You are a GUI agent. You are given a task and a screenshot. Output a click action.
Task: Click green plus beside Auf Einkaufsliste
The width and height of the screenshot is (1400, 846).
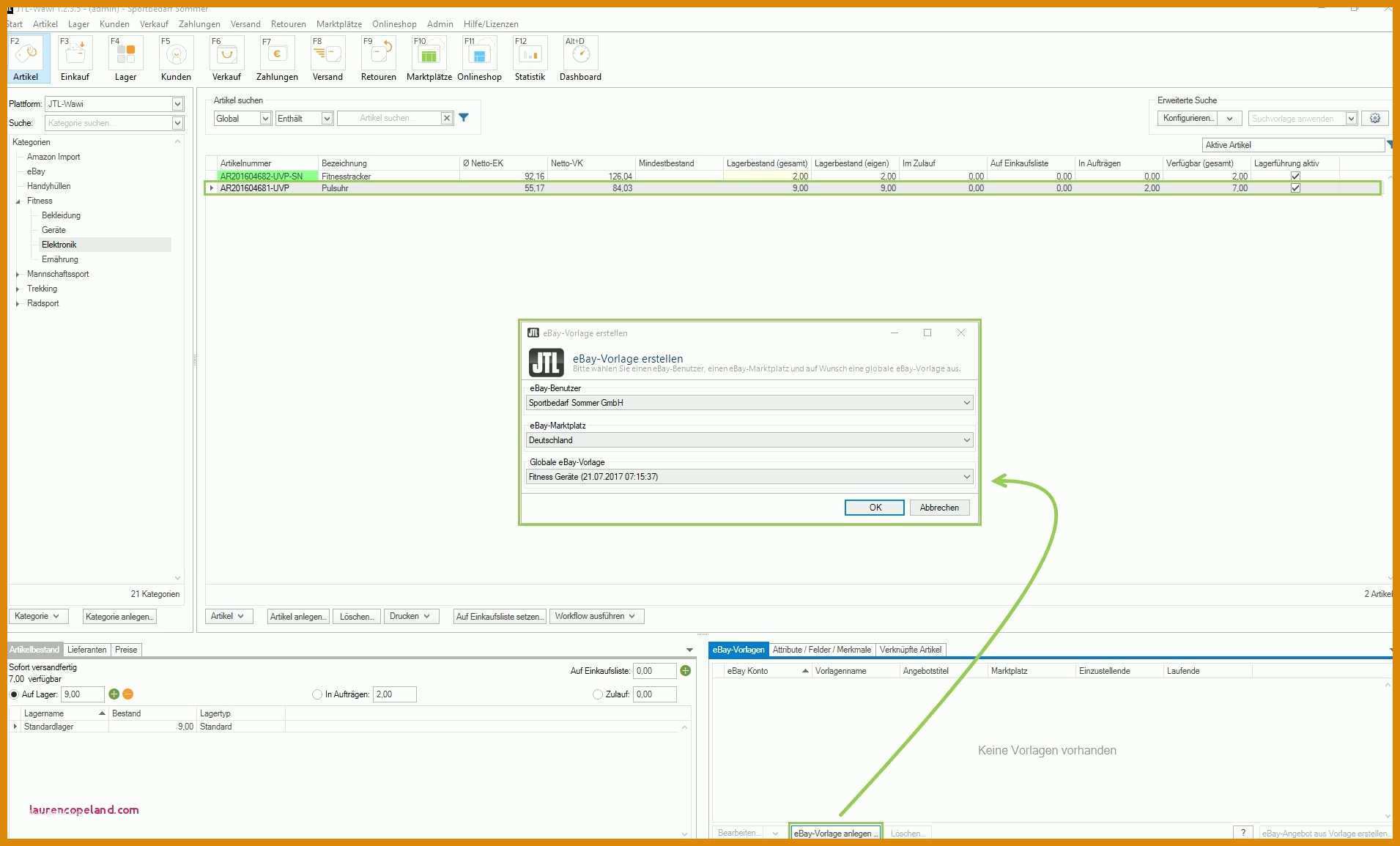[x=686, y=671]
